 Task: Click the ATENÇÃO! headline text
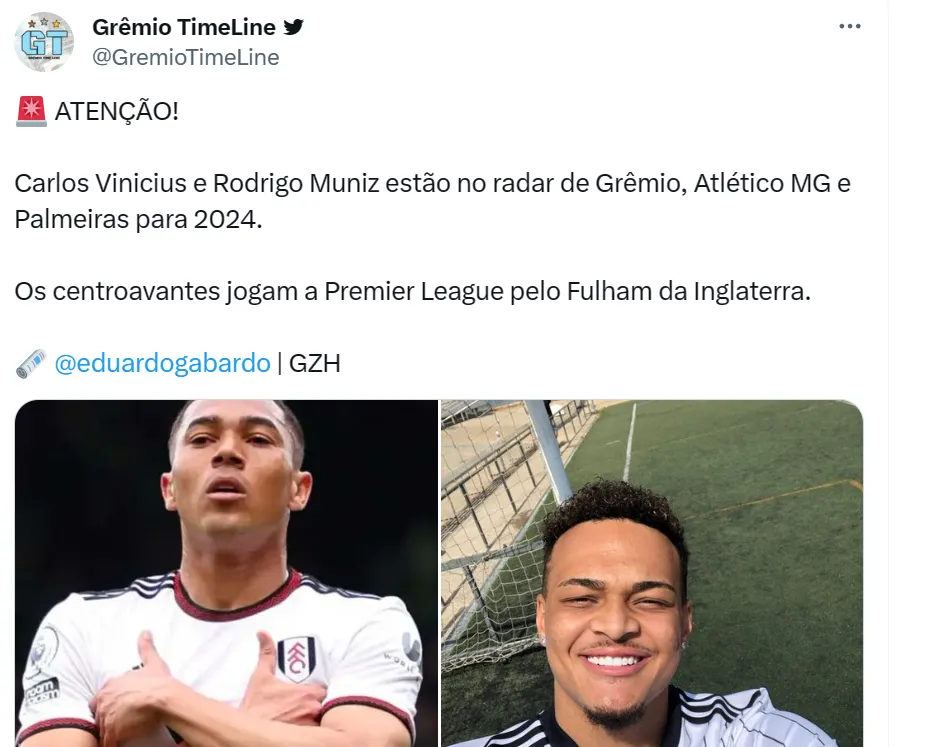(x=117, y=112)
